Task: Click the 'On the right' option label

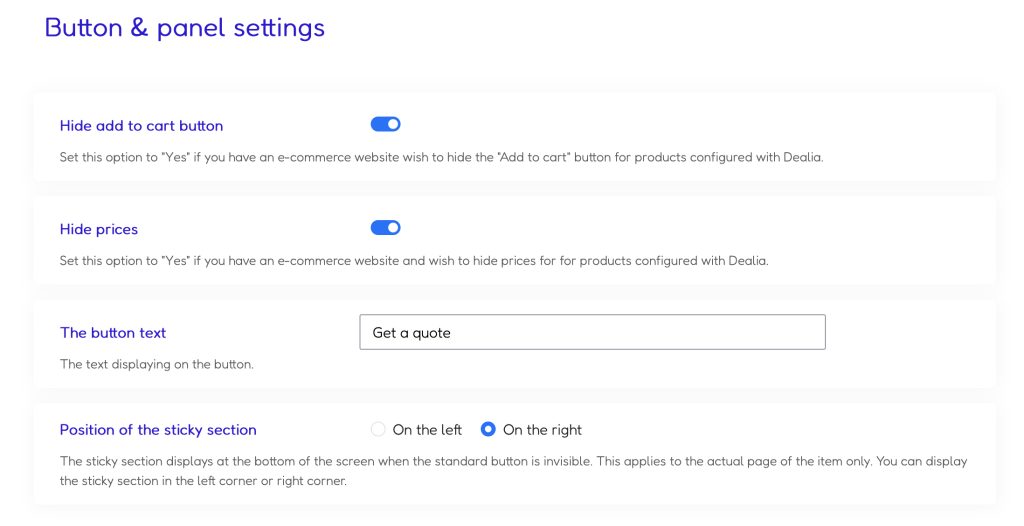Action: tap(542, 430)
